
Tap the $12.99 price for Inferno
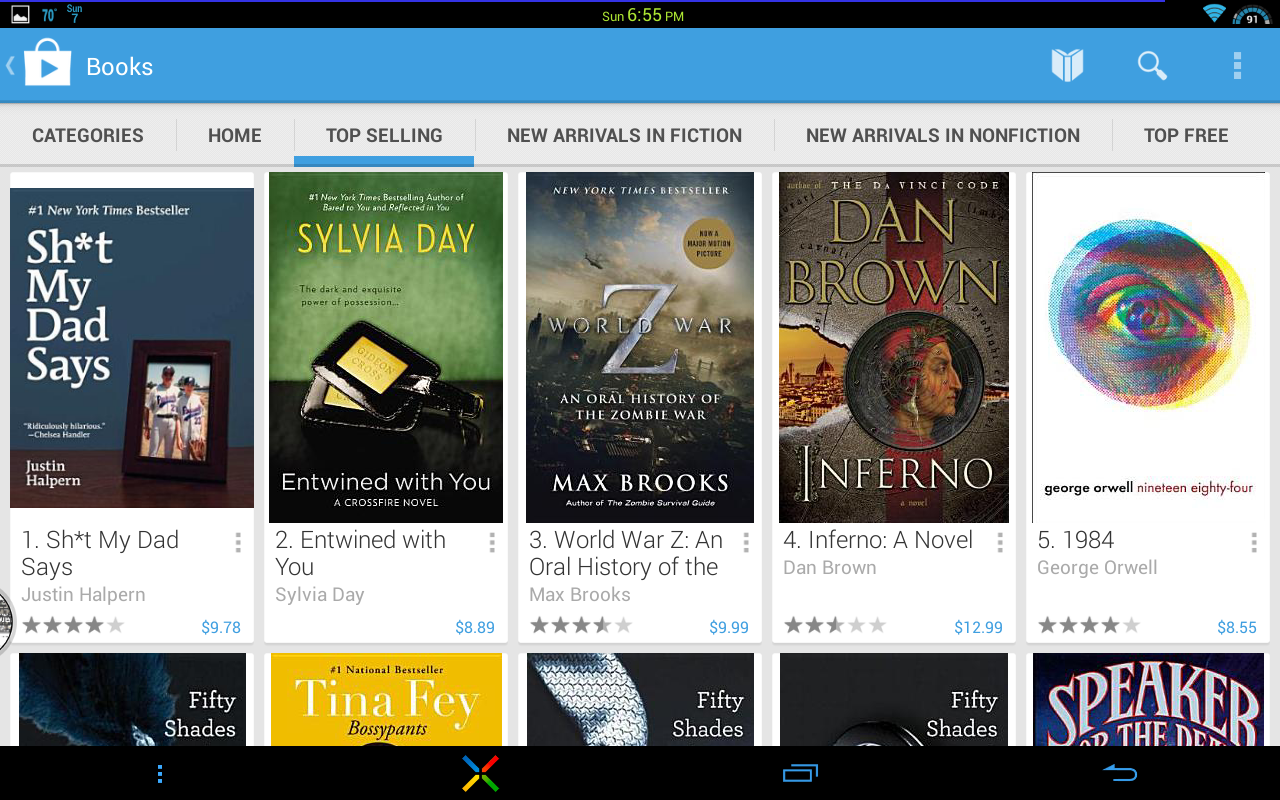point(978,628)
